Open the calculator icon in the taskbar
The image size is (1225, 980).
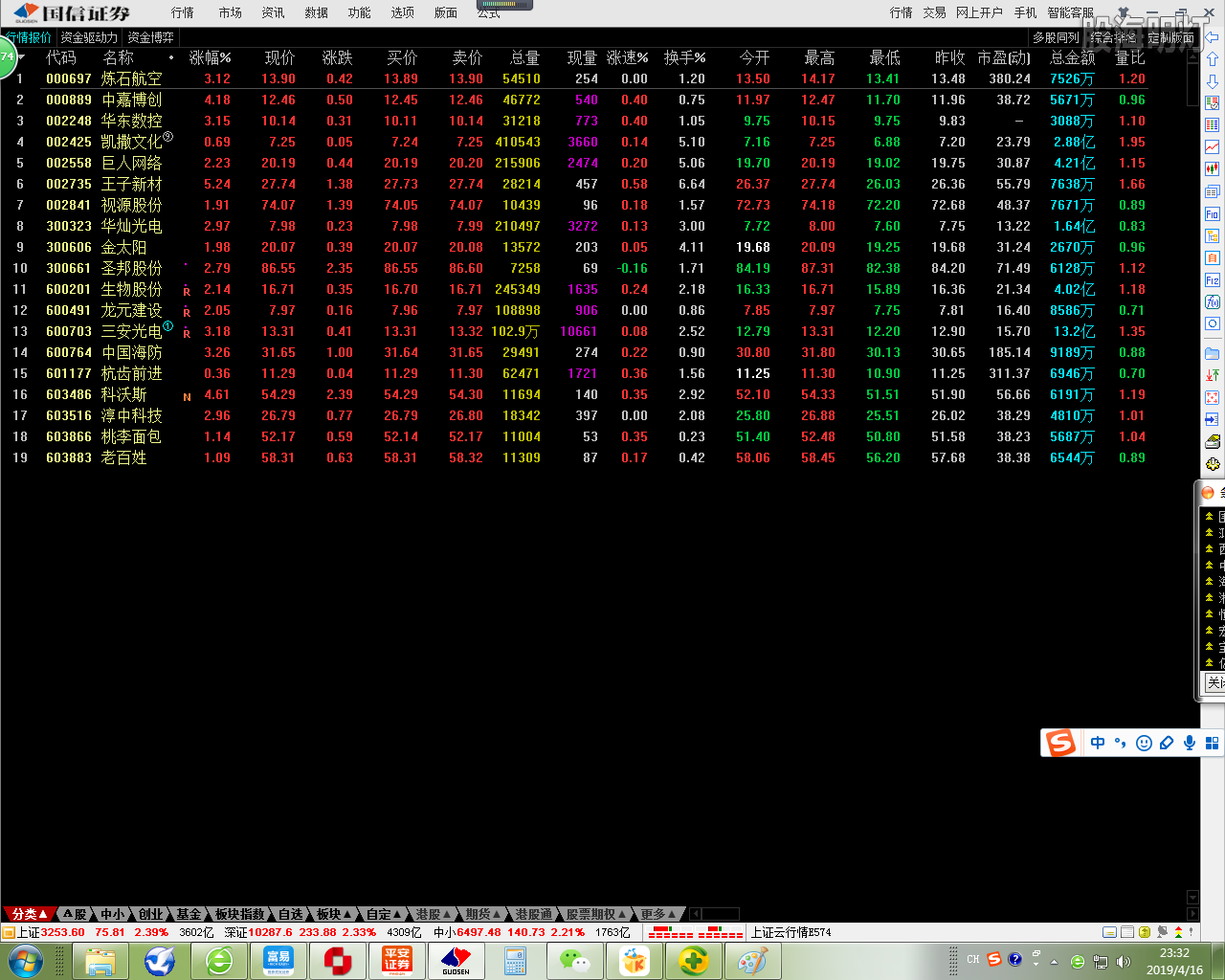516,961
